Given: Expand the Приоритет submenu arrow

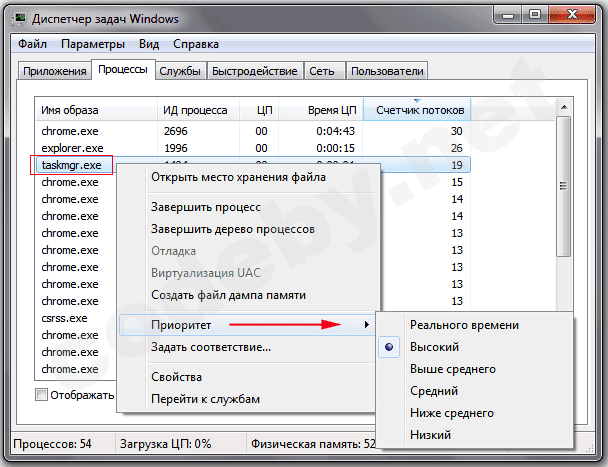Looking at the screenshot, I should click(x=366, y=325).
